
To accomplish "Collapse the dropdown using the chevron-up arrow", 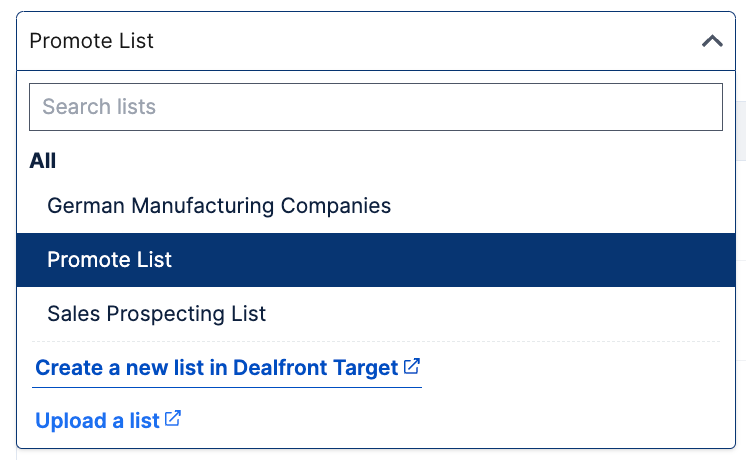I will tap(712, 41).
